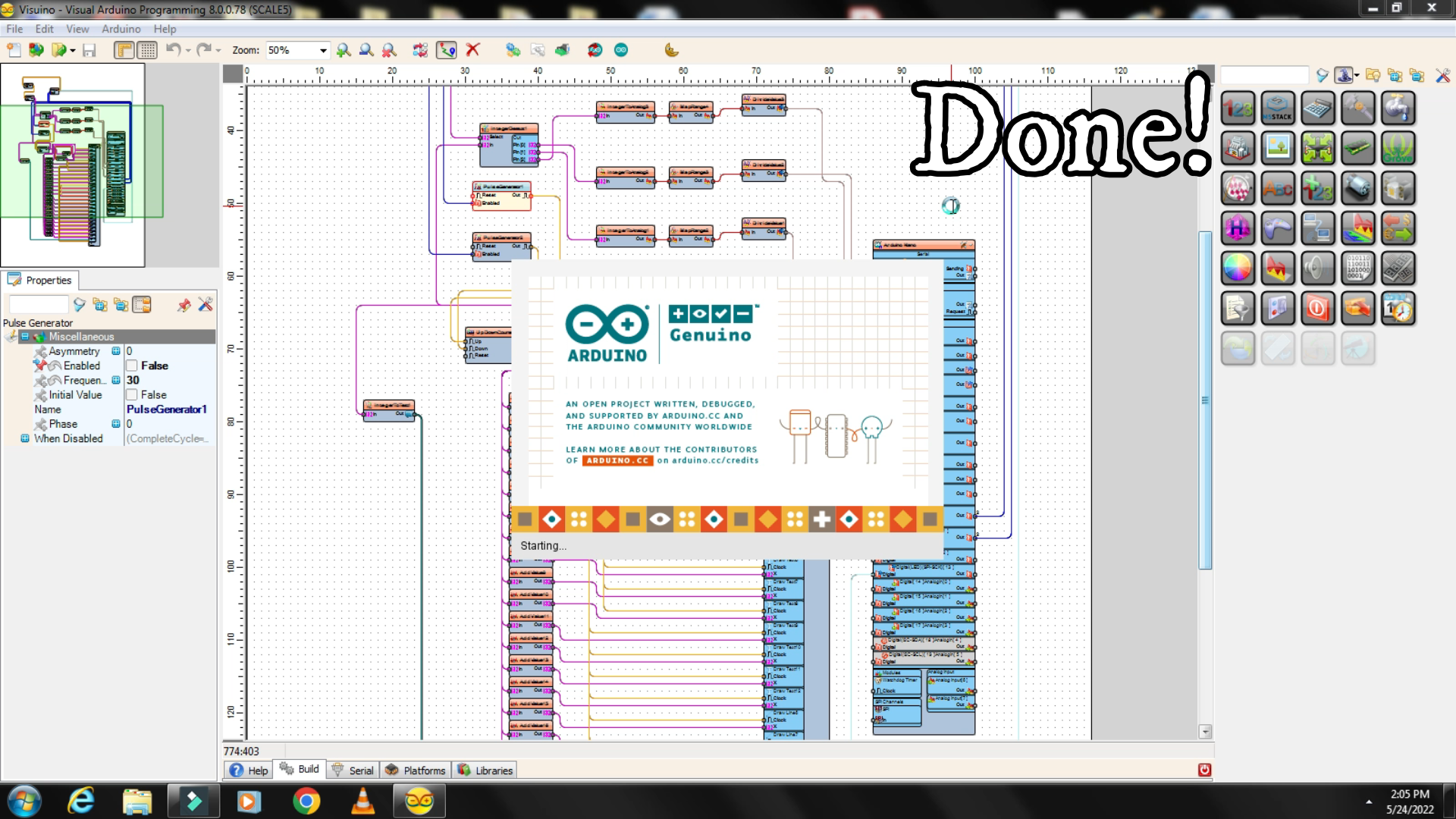The image size is (1456, 819).
Task: Switch to the Platforms tab
Action: [x=416, y=770]
